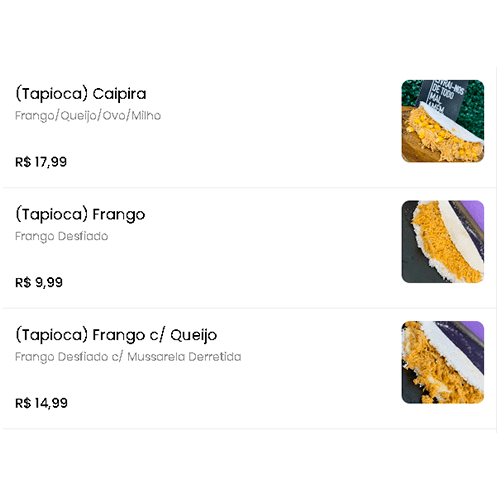
Task: Click the yellow corn in Caipira photo
Action: tap(428, 127)
